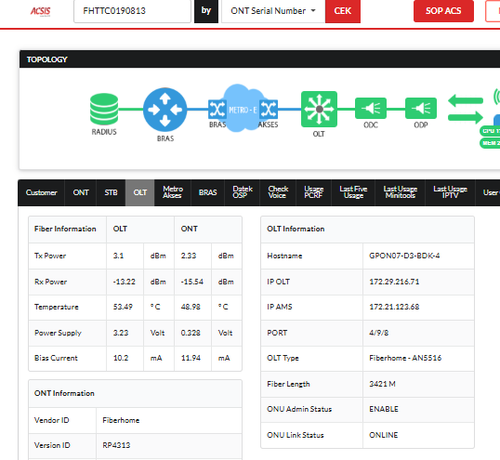Select the blue BRAS router icon
500x460 pixels.
[x=165, y=110]
